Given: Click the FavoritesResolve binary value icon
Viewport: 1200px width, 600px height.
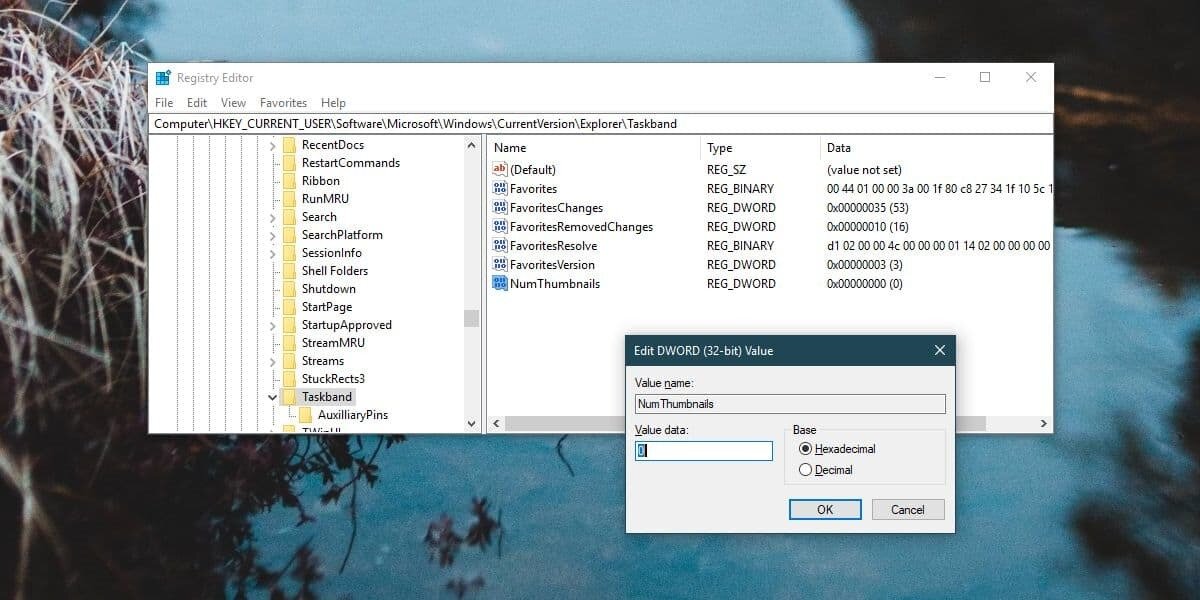Looking at the screenshot, I should pyautogui.click(x=500, y=246).
